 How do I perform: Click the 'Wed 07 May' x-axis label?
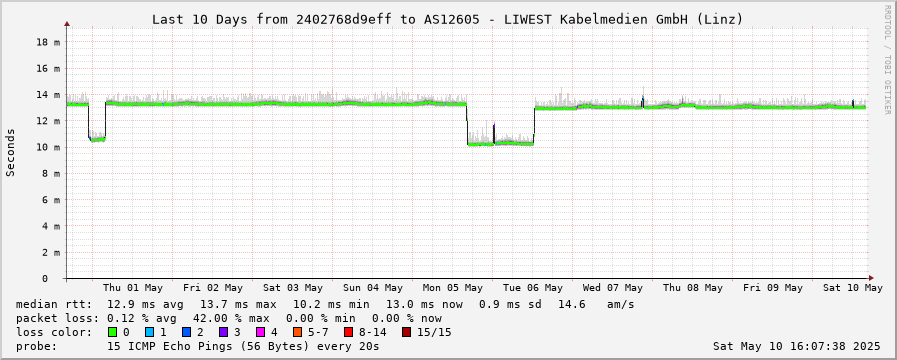613,288
